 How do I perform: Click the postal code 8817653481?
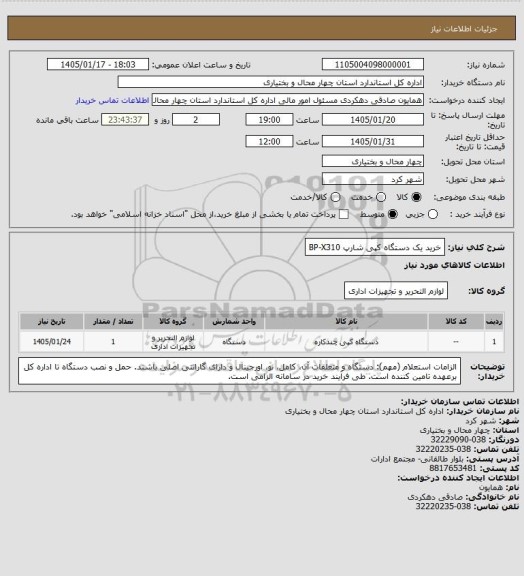(453, 468)
